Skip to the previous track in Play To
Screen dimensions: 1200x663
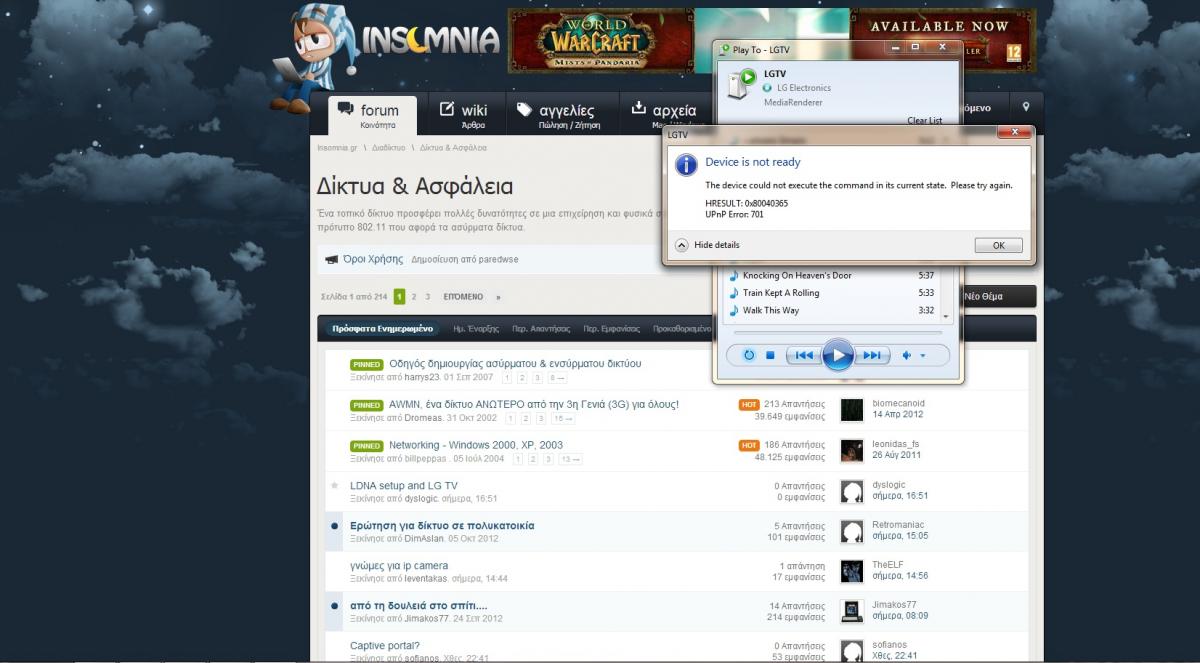pyautogui.click(x=803, y=355)
